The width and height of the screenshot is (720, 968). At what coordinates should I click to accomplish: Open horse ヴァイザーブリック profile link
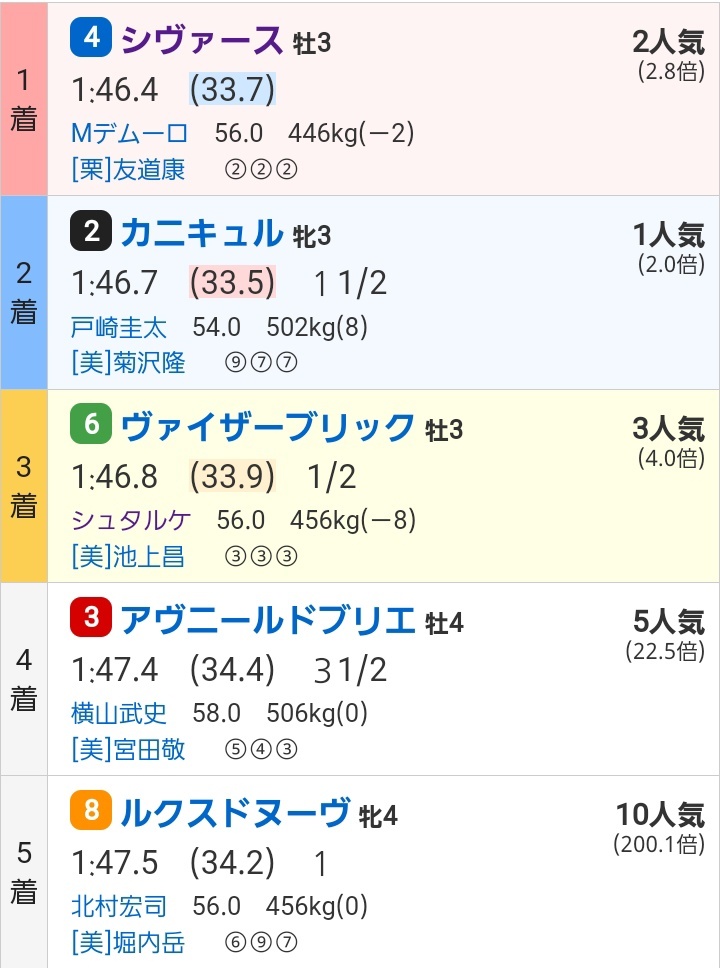click(267, 427)
